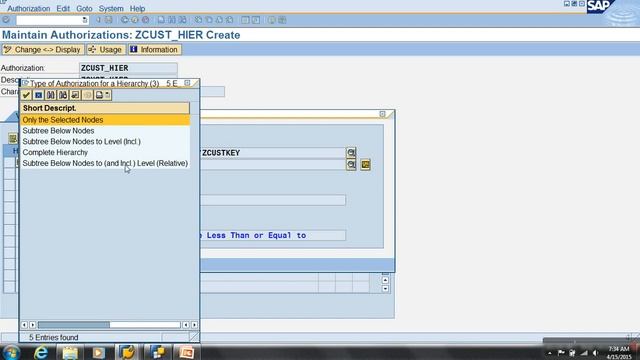Click the Change <-> Display button

click(x=42, y=50)
